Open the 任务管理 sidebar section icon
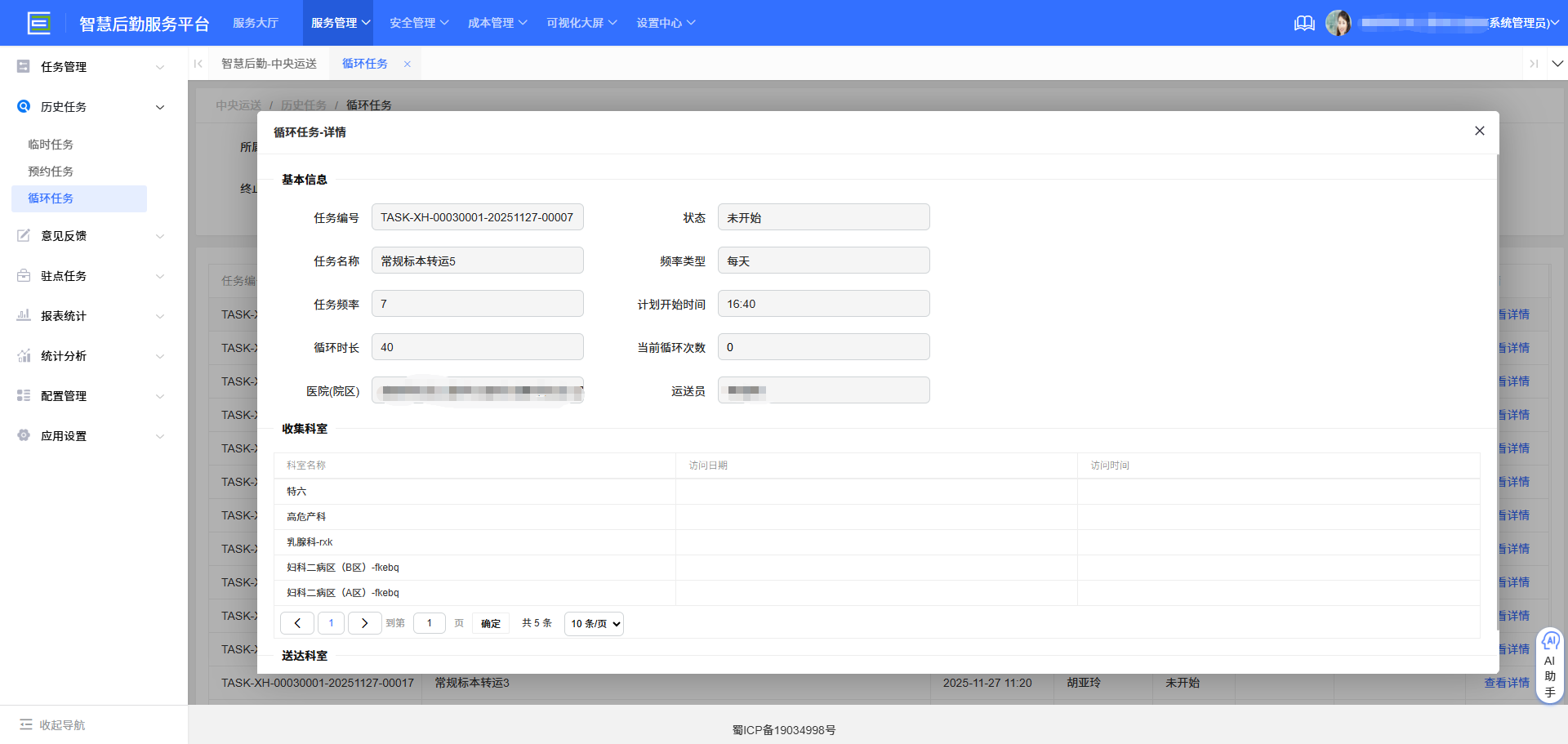 (x=23, y=66)
